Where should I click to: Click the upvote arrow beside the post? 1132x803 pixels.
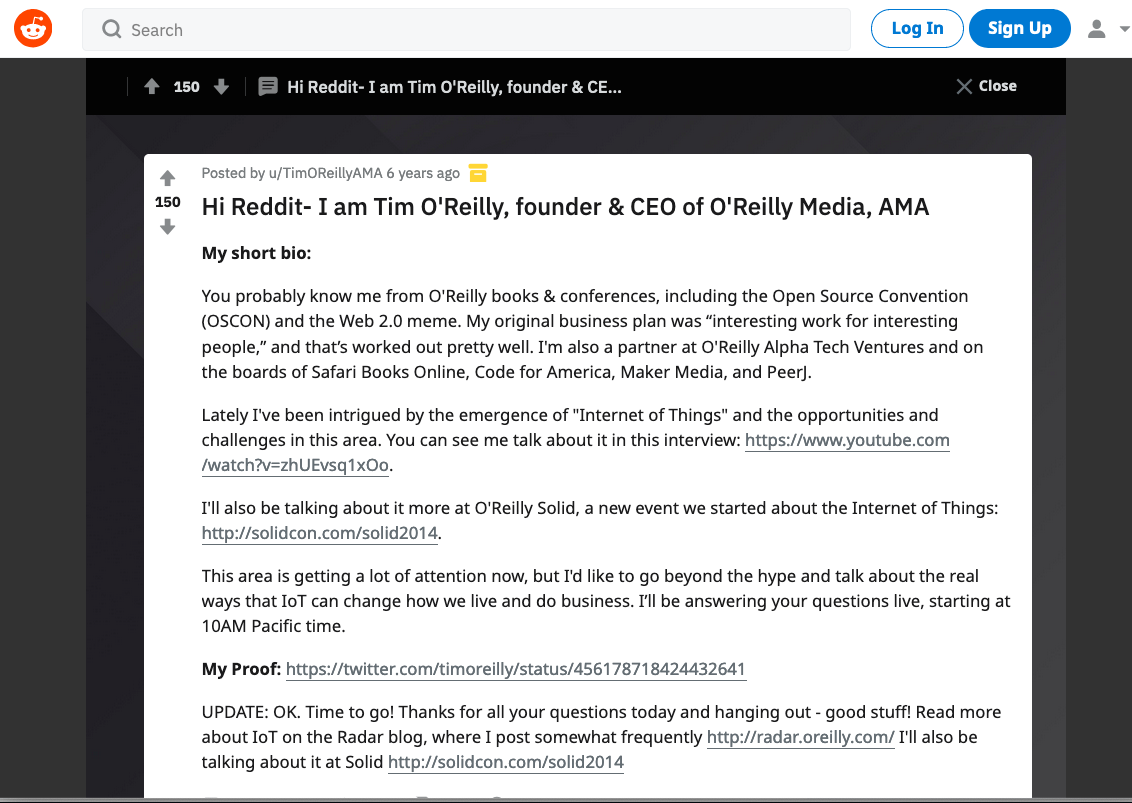(167, 178)
